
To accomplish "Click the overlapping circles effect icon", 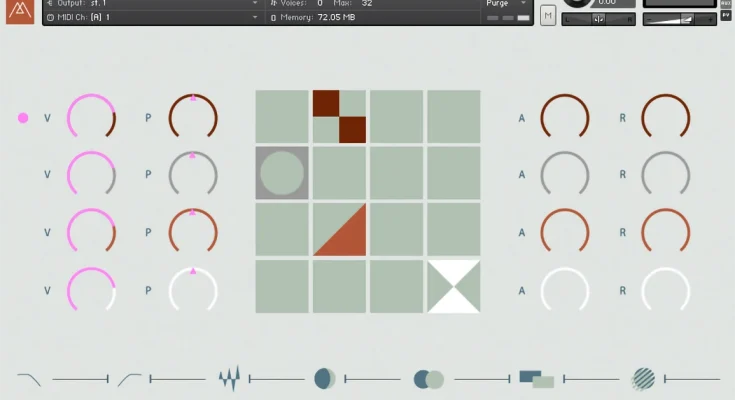I will [429, 379].
